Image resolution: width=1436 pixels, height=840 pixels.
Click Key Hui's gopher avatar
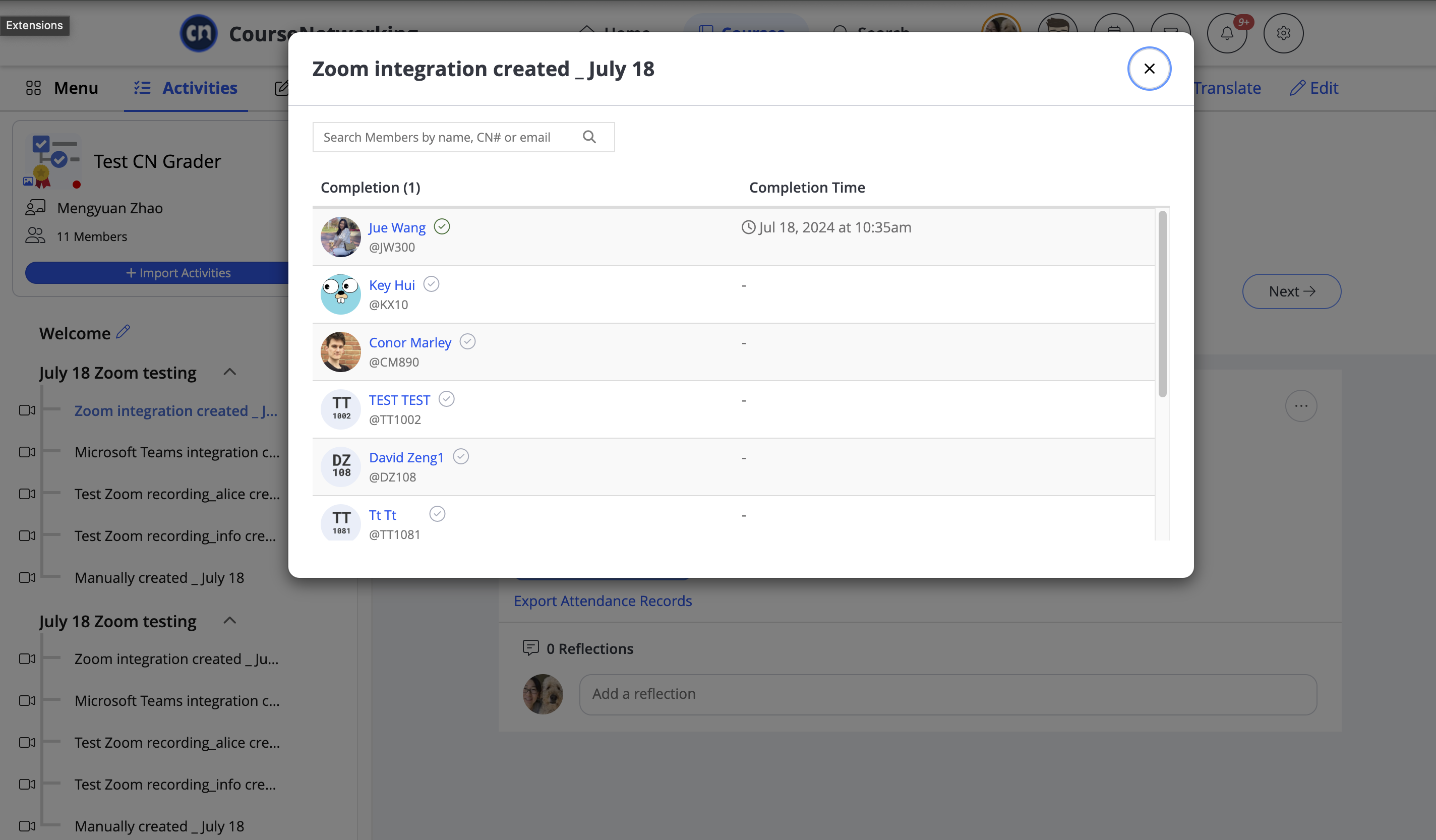(341, 294)
